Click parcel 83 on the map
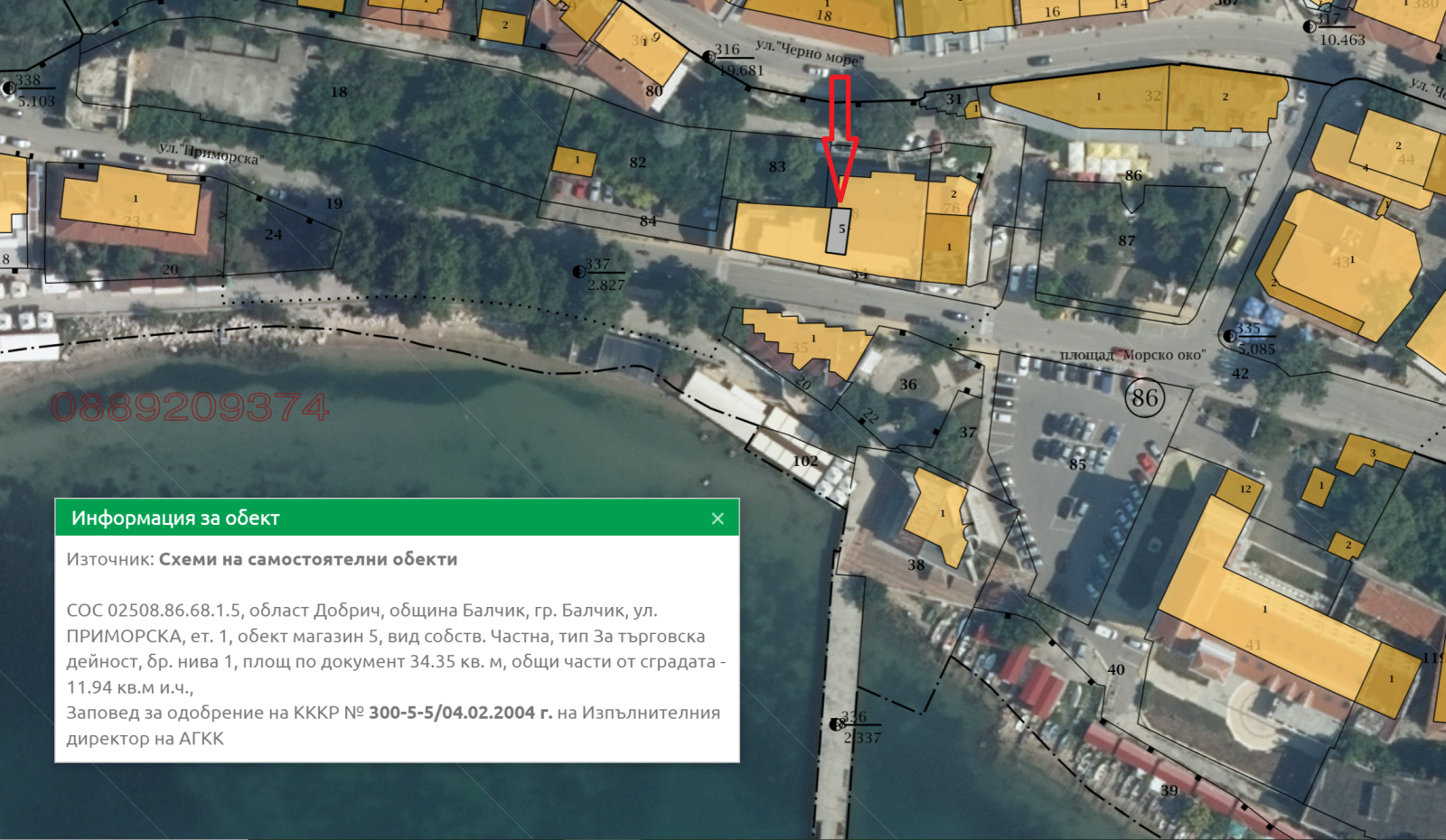 pyautogui.click(x=777, y=167)
